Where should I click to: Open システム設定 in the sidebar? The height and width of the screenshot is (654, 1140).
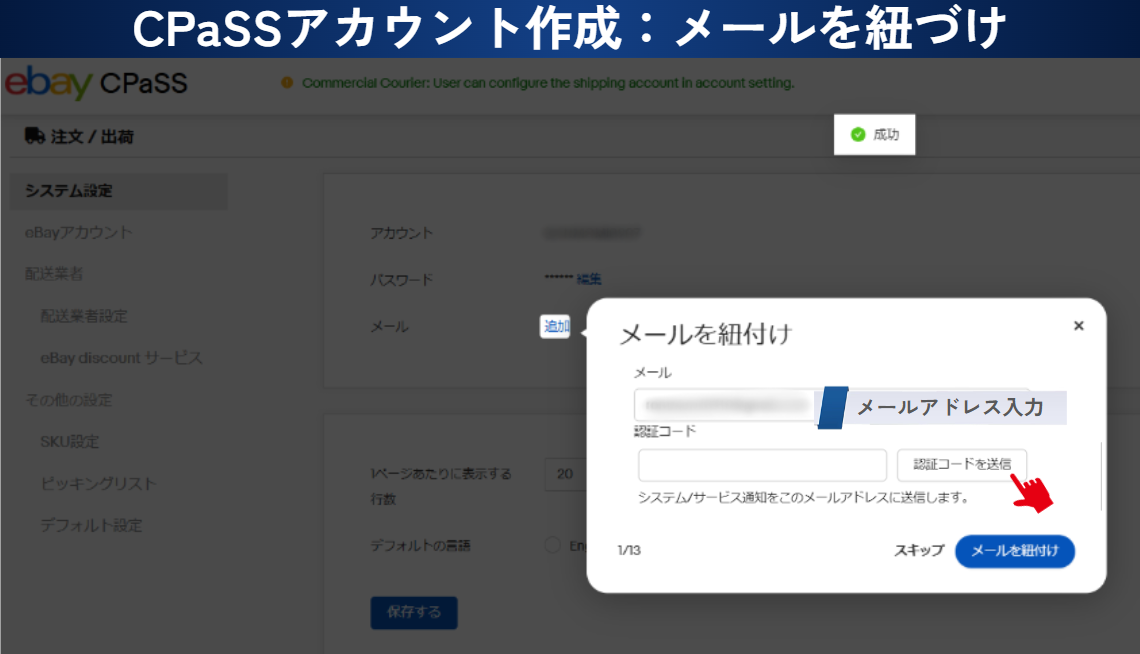point(69,191)
